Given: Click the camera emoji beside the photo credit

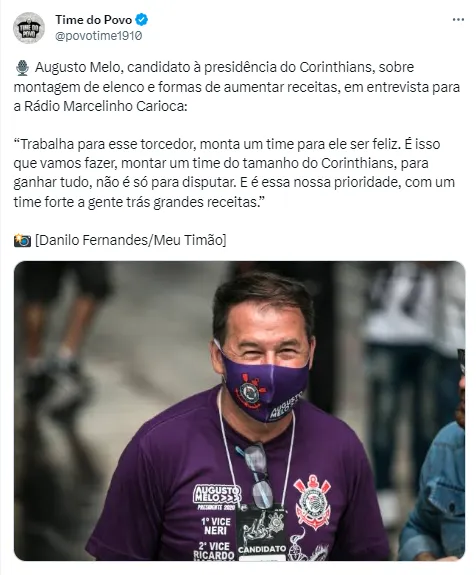Looking at the screenshot, I should point(22,241).
